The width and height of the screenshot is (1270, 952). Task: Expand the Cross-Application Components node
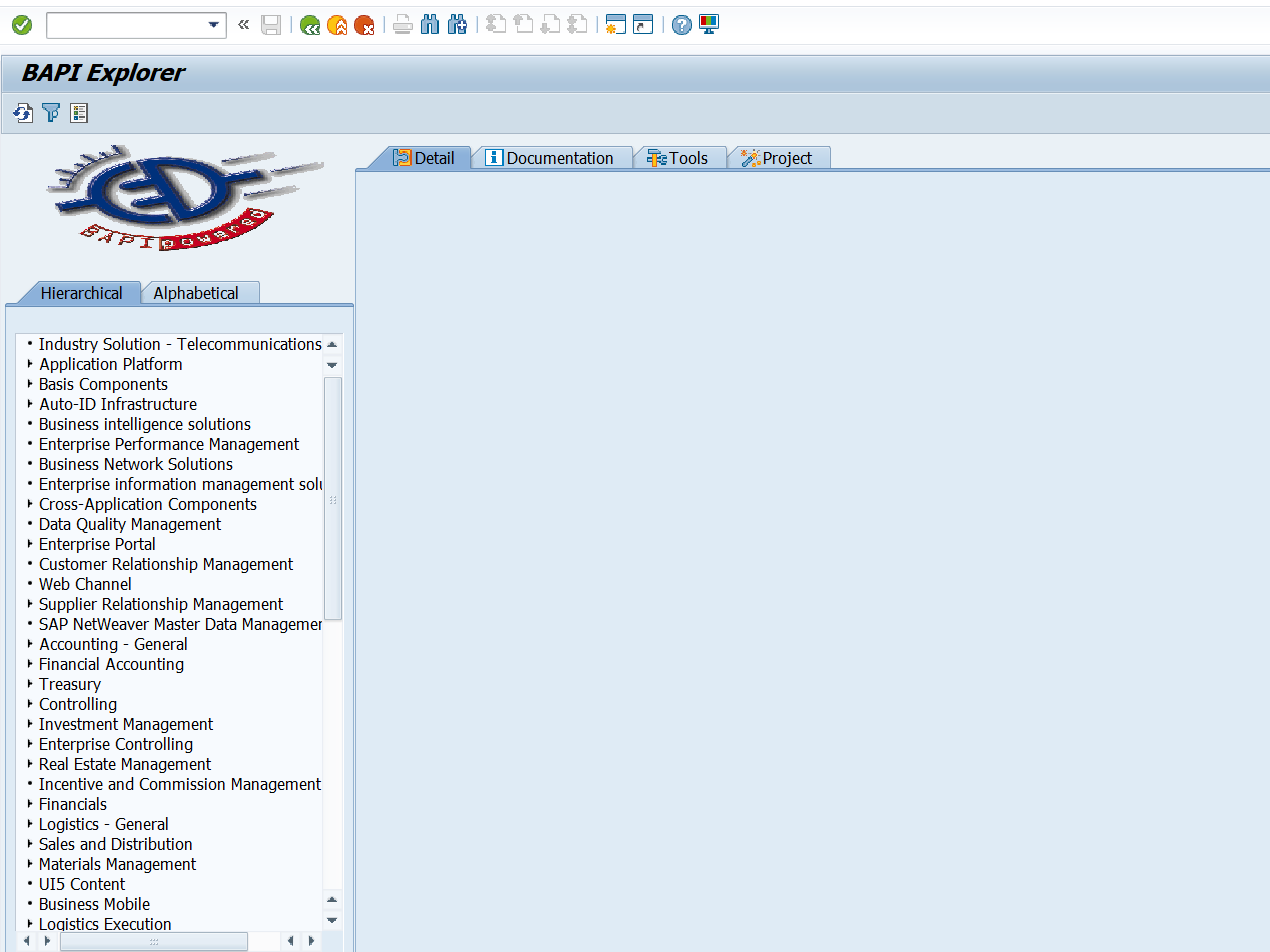click(x=30, y=504)
